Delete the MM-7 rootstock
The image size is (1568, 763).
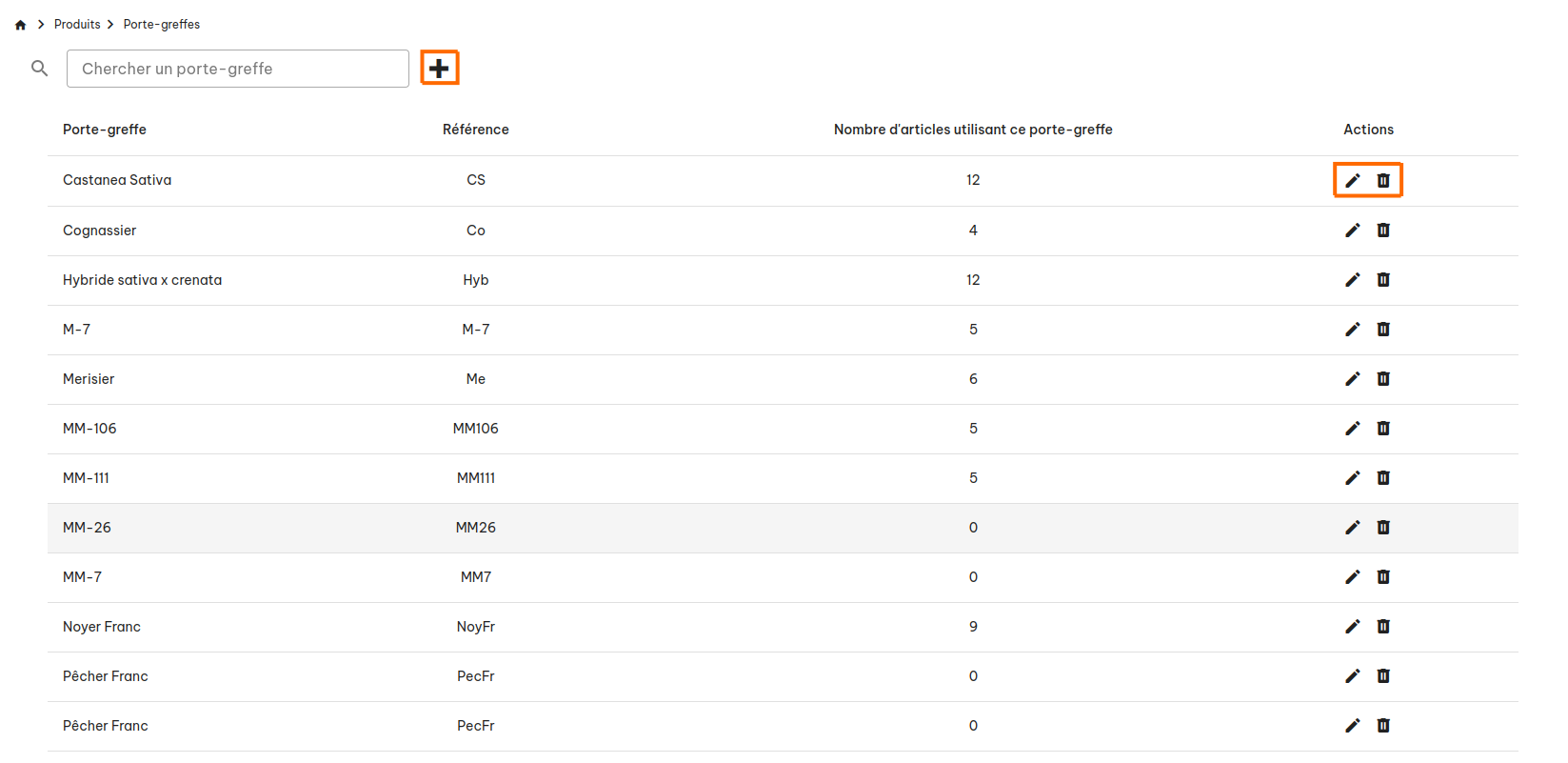pyautogui.click(x=1383, y=577)
